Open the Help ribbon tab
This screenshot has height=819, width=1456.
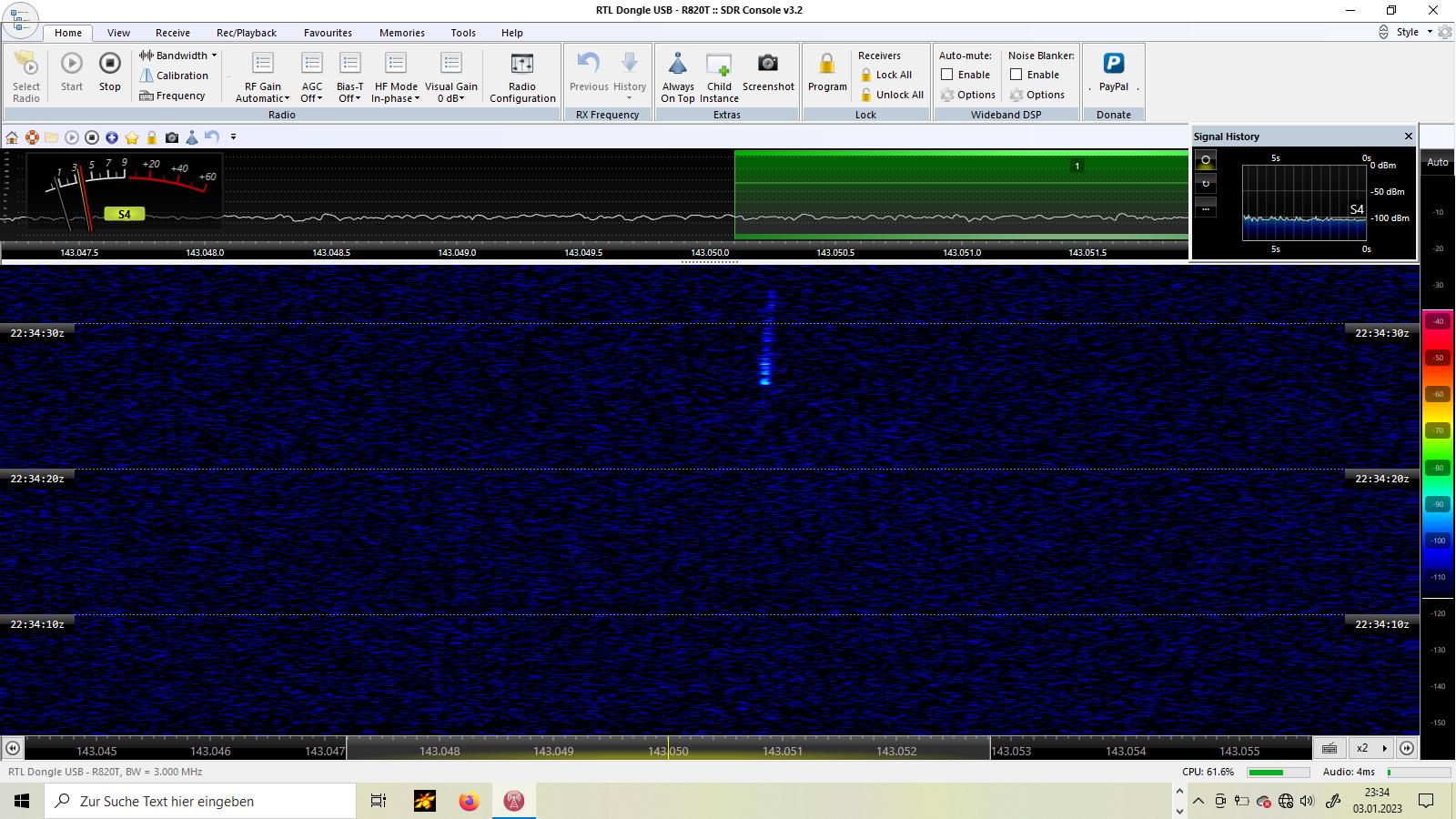click(512, 33)
